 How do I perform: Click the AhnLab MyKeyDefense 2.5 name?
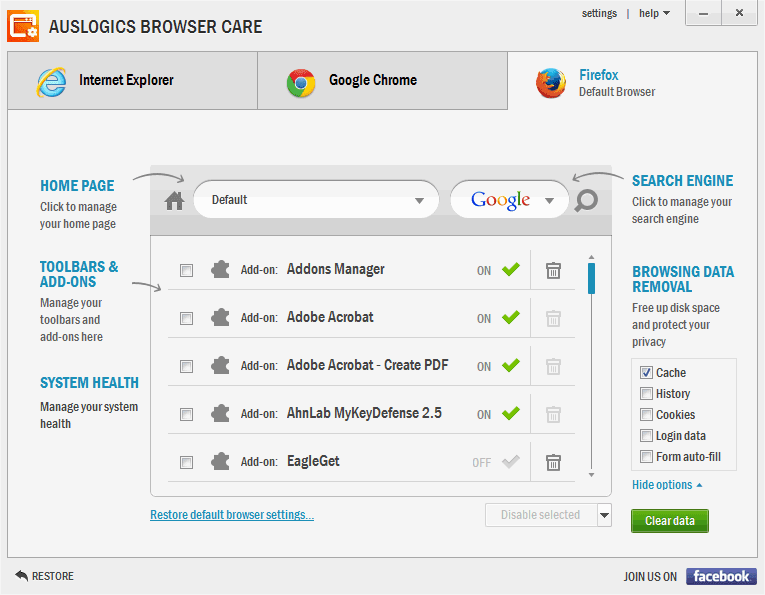click(364, 414)
